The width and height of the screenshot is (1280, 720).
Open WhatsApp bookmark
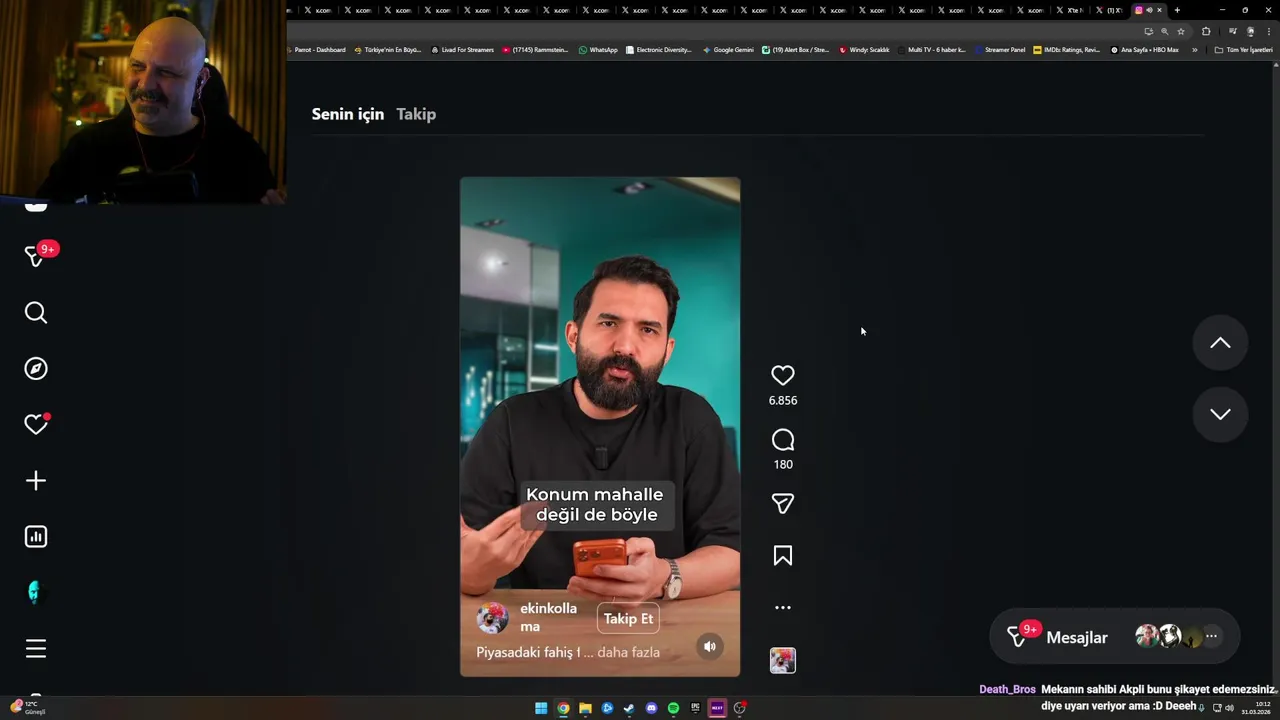(598, 50)
